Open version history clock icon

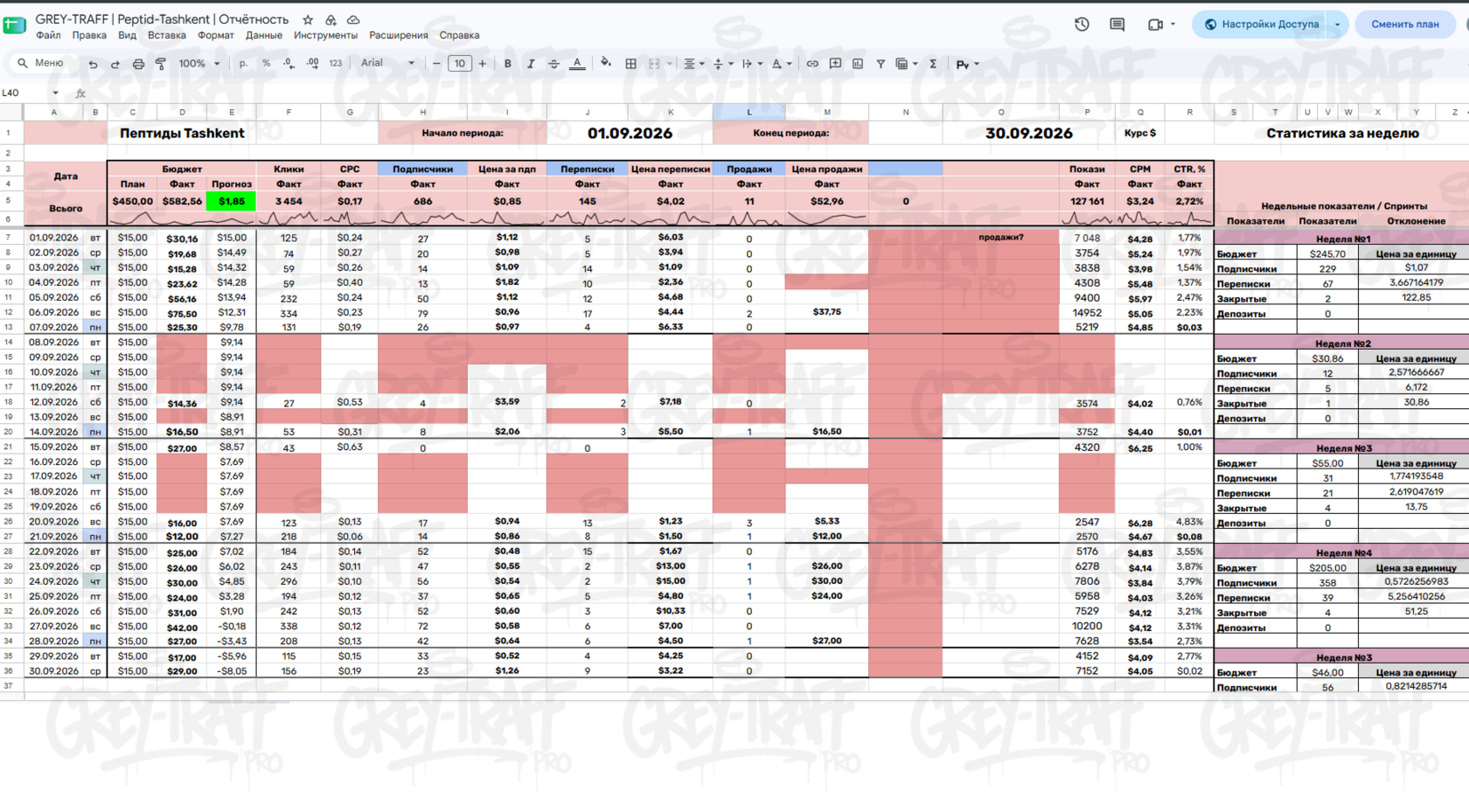point(1082,24)
